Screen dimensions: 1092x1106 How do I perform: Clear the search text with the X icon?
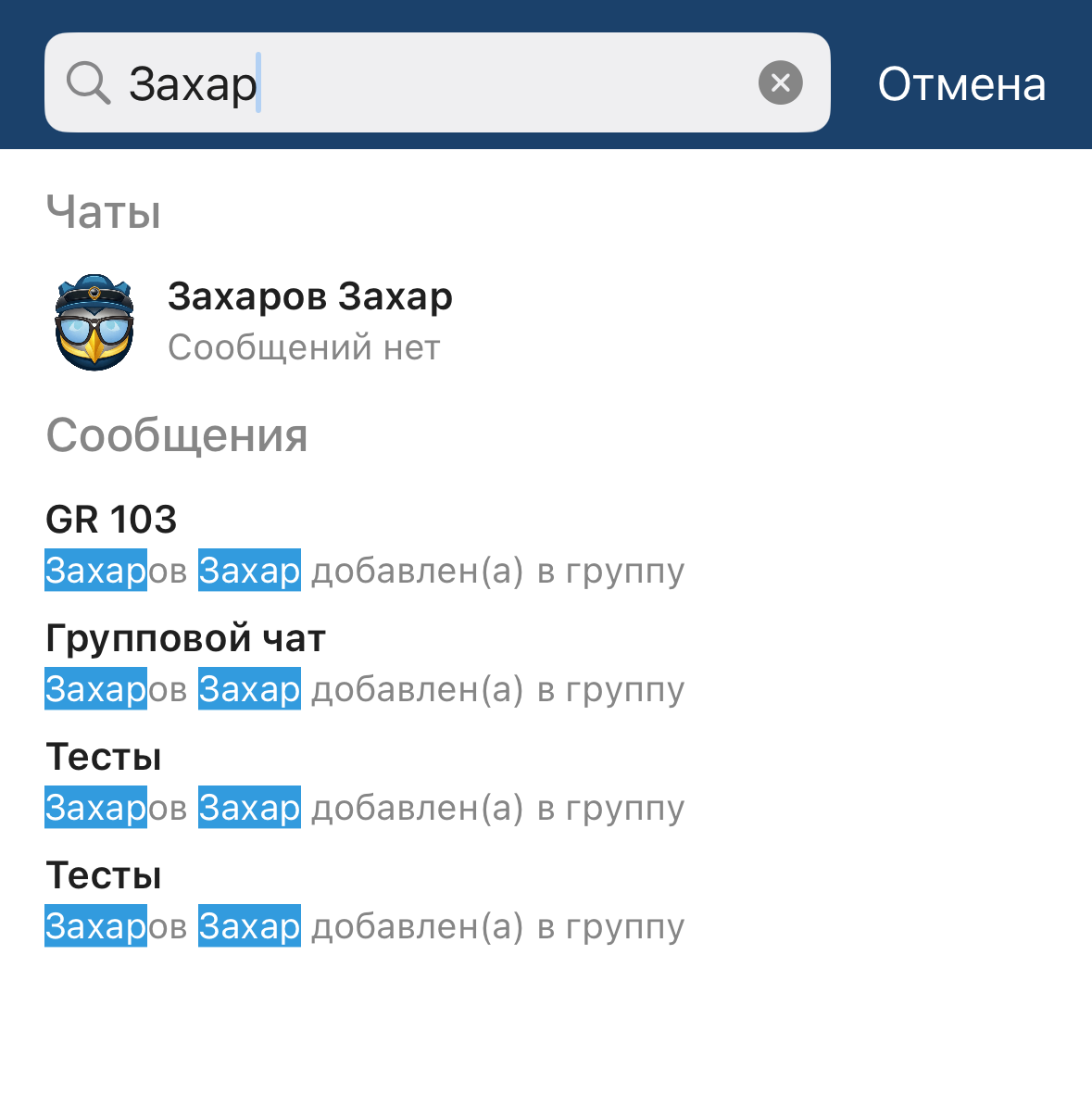[x=780, y=83]
